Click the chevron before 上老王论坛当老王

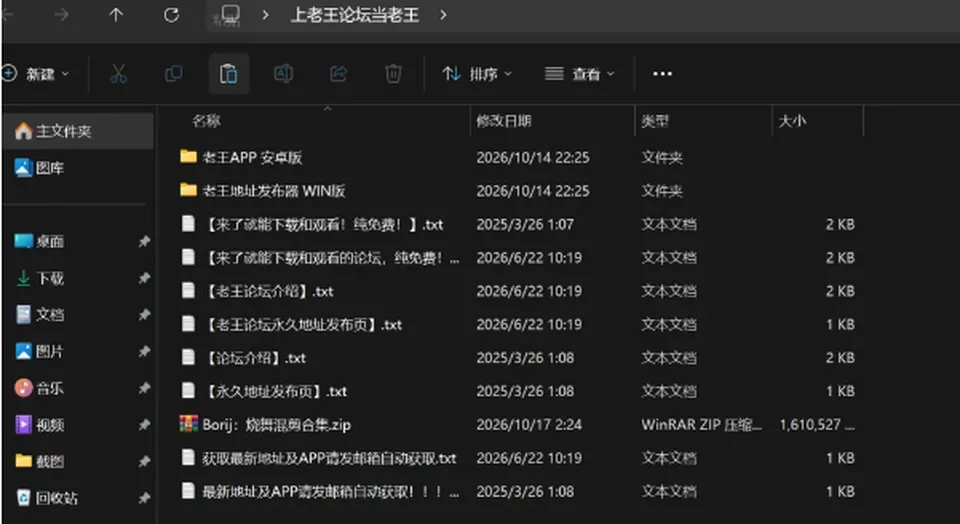point(265,15)
